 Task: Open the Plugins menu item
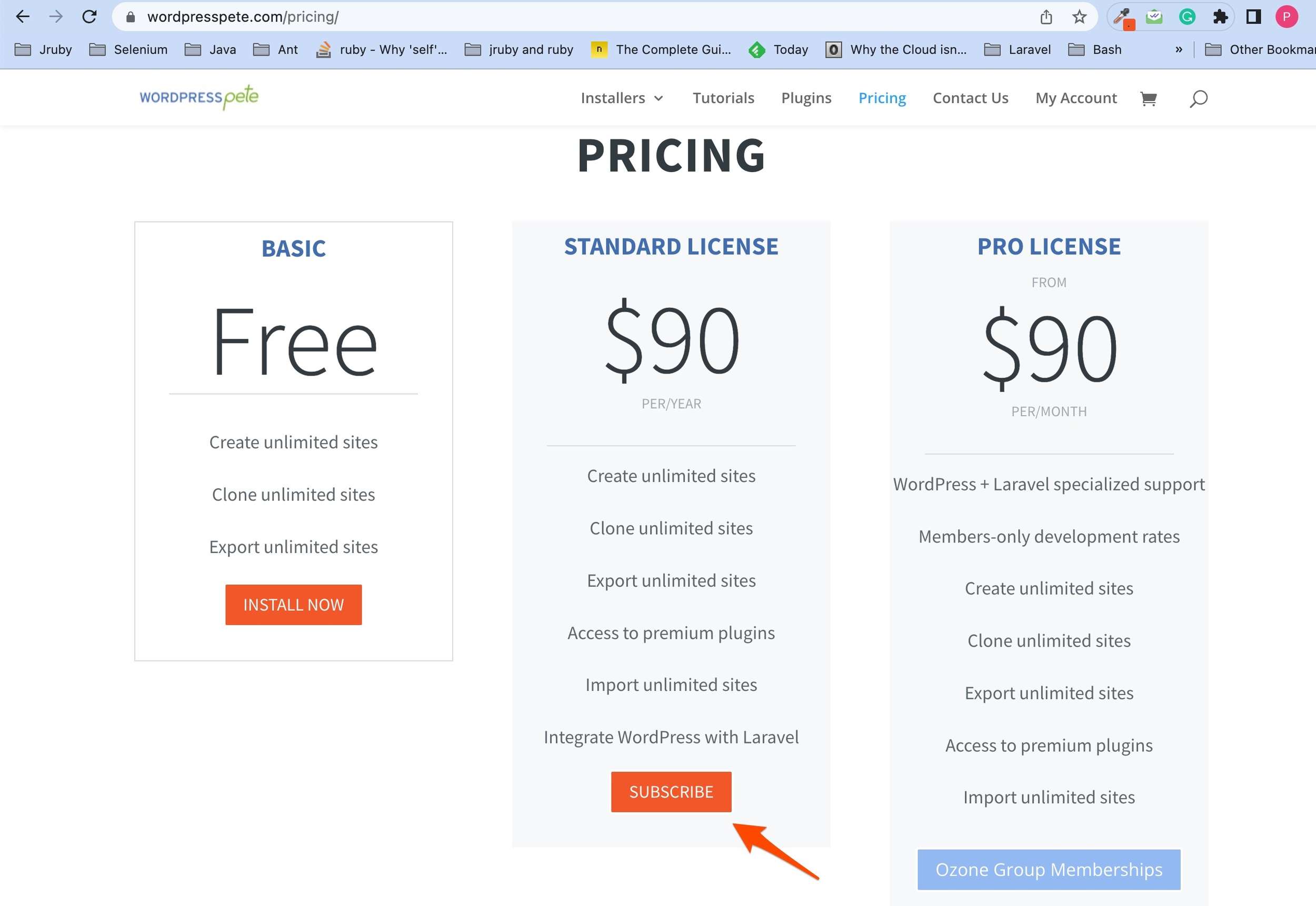click(x=806, y=98)
